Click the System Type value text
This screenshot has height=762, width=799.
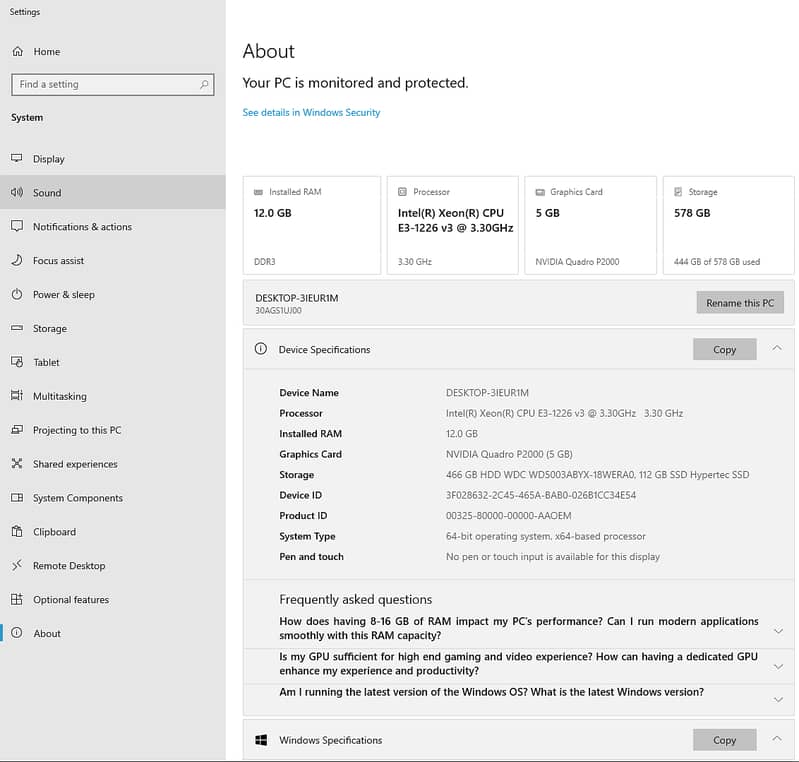pos(546,536)
